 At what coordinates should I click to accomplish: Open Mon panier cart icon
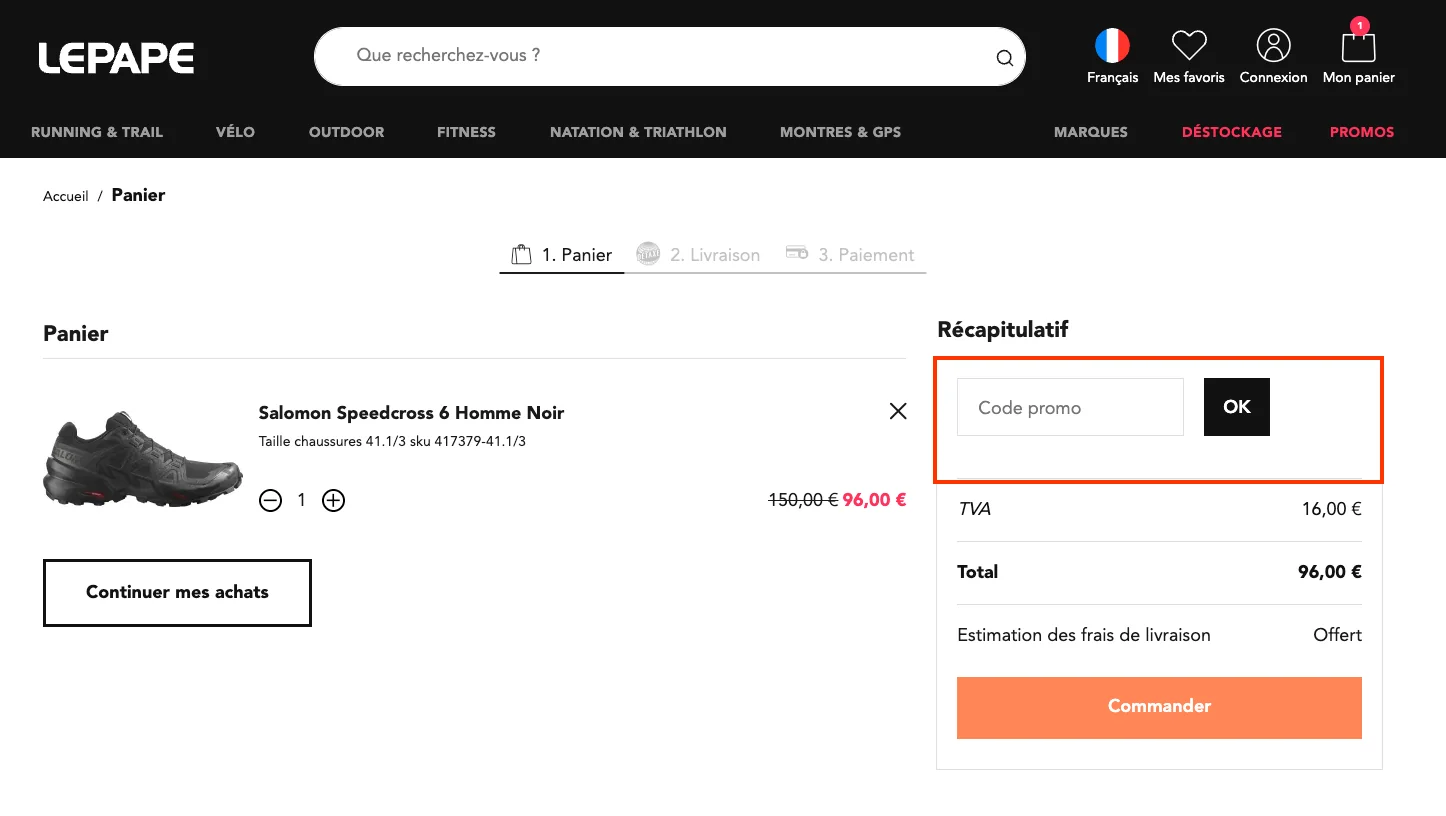coord(1358,47)
